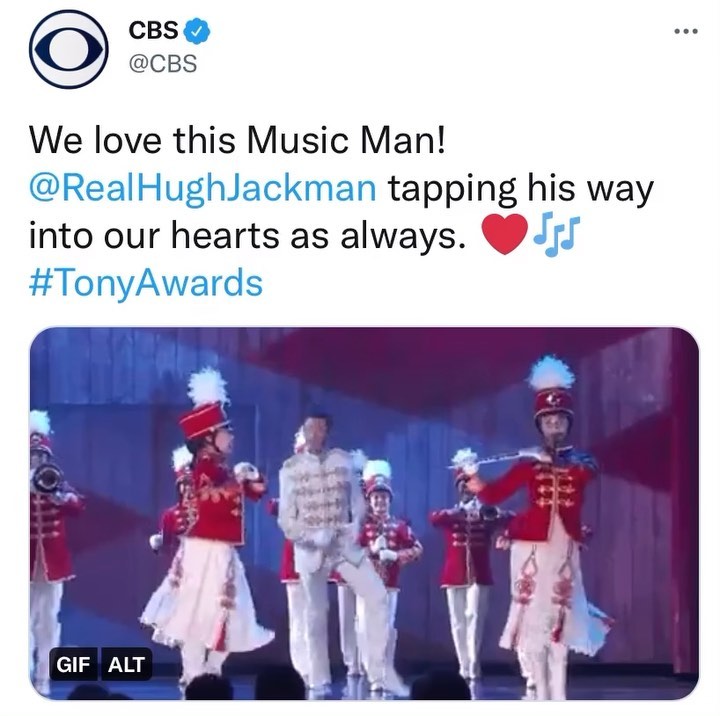Click the 'We love this Music Man!' text
This screenshot has height=716, width=720.
click(237, 140)
